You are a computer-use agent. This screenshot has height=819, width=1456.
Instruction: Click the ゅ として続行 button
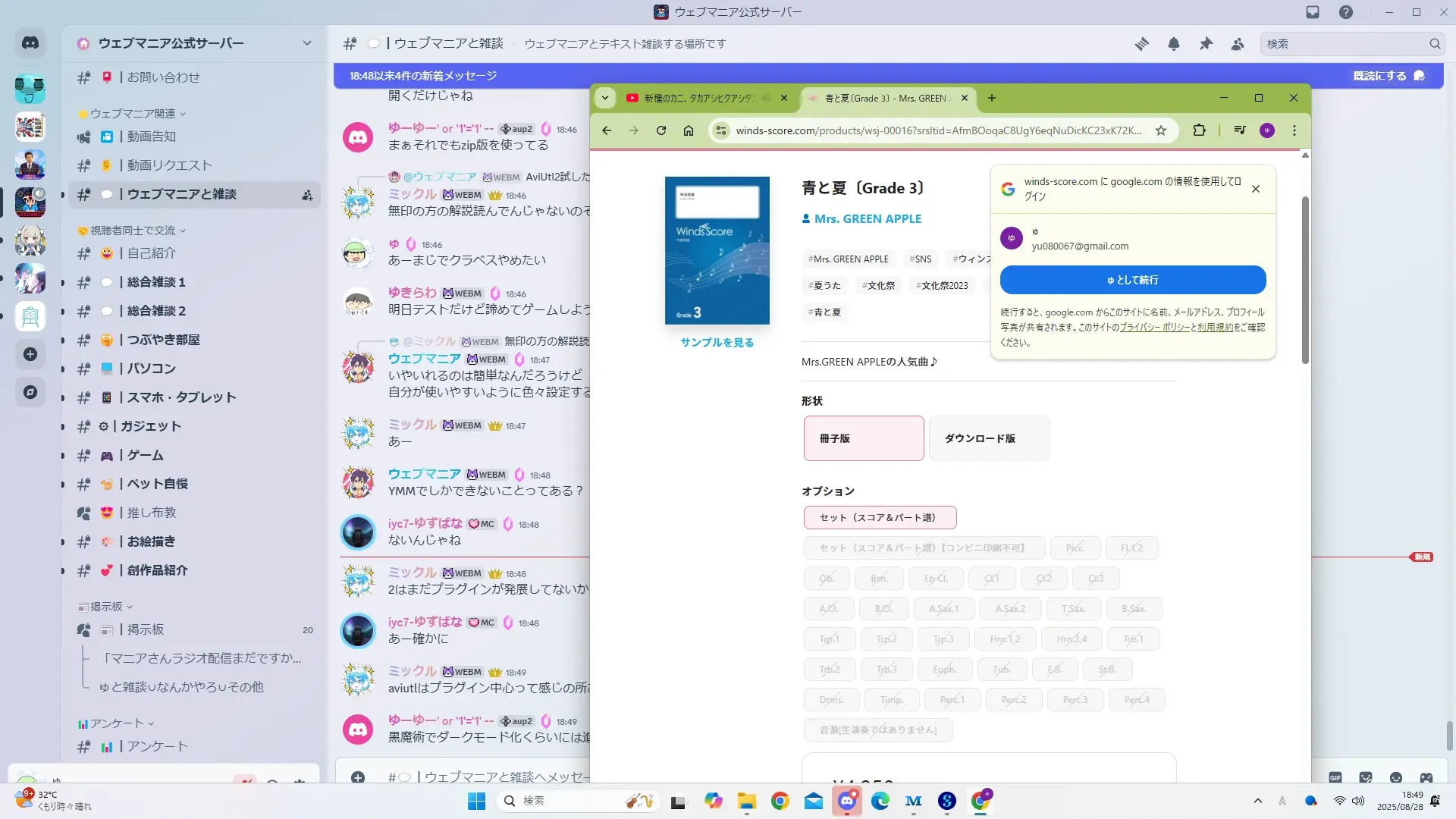1132,280
